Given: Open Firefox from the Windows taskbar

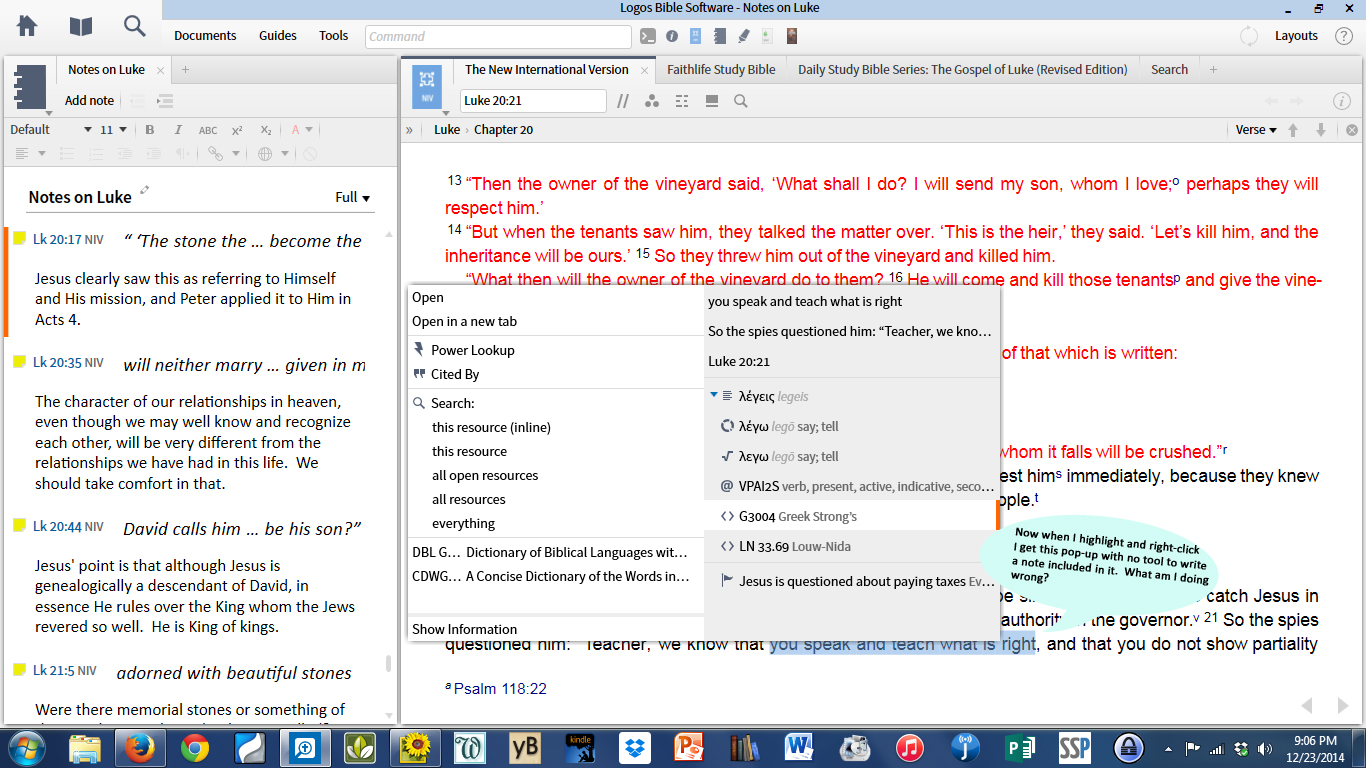Looking at the screenshot, I should pyautogui.click(x=141, y=748).
